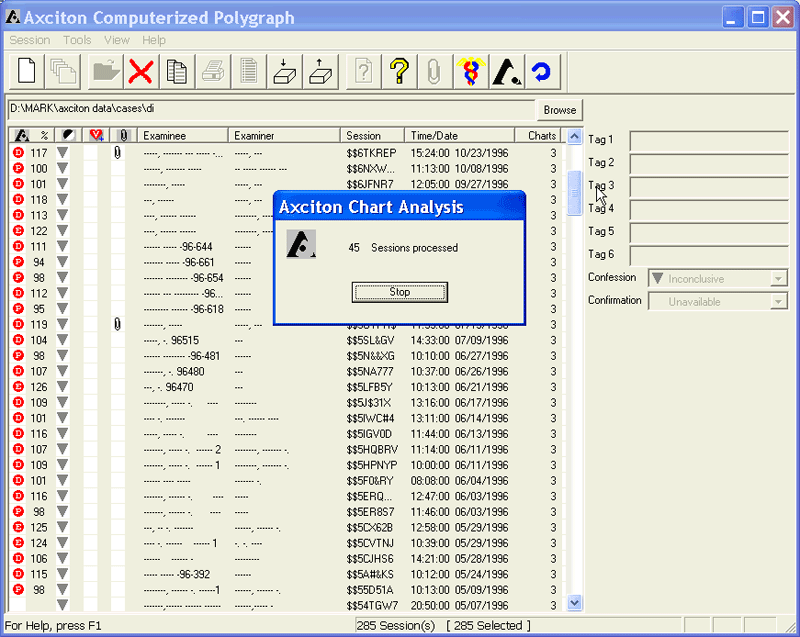
Task: Click the paperclip column header
Action: [x=123, y=135]
